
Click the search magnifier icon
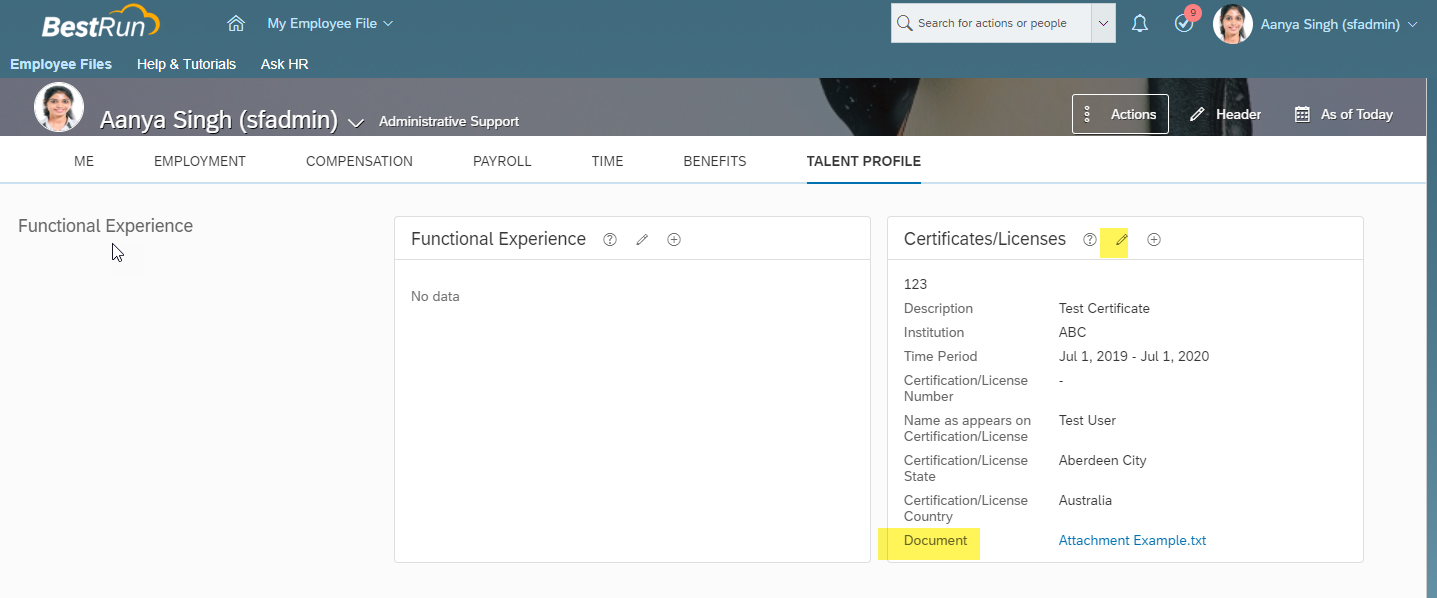(905, 23)
